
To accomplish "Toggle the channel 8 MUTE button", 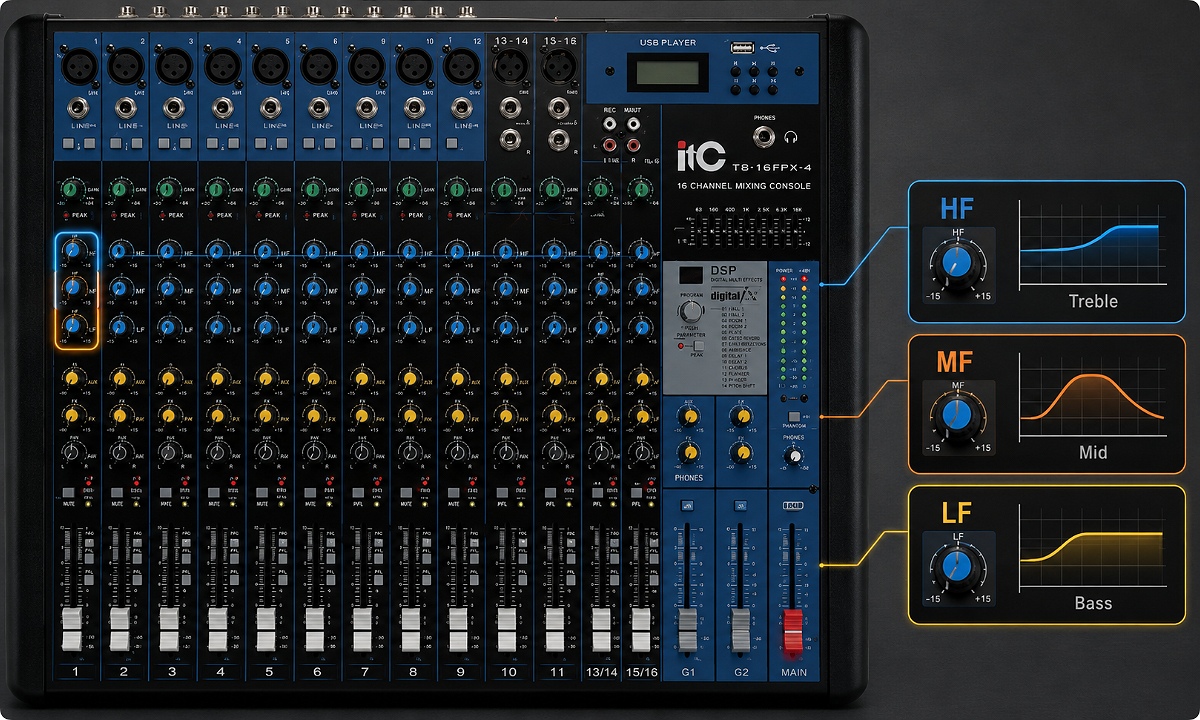I will coord(406,492).
